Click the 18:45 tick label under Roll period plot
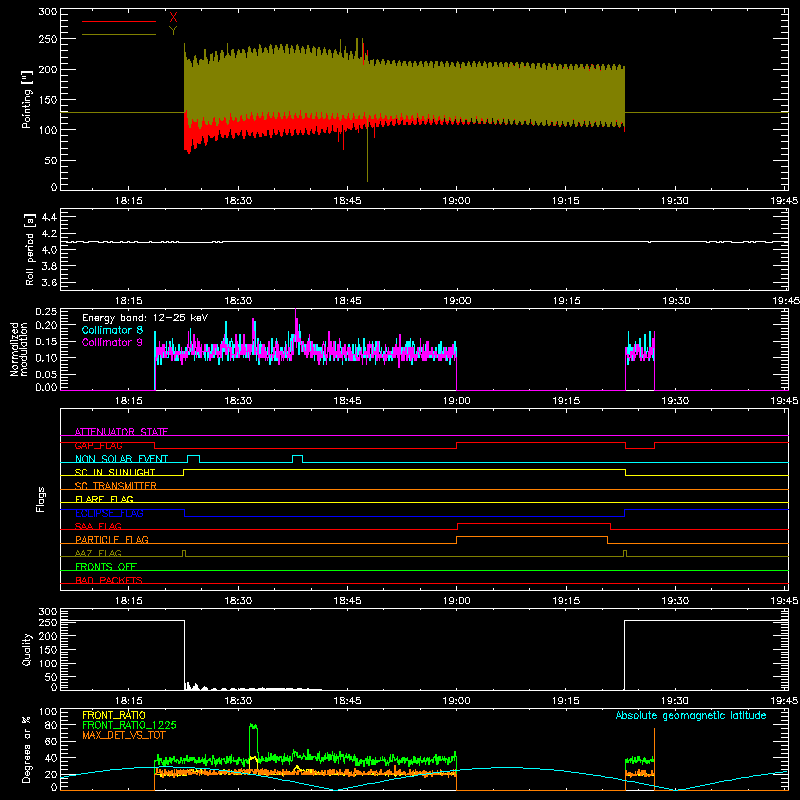 tap(347, 301)
